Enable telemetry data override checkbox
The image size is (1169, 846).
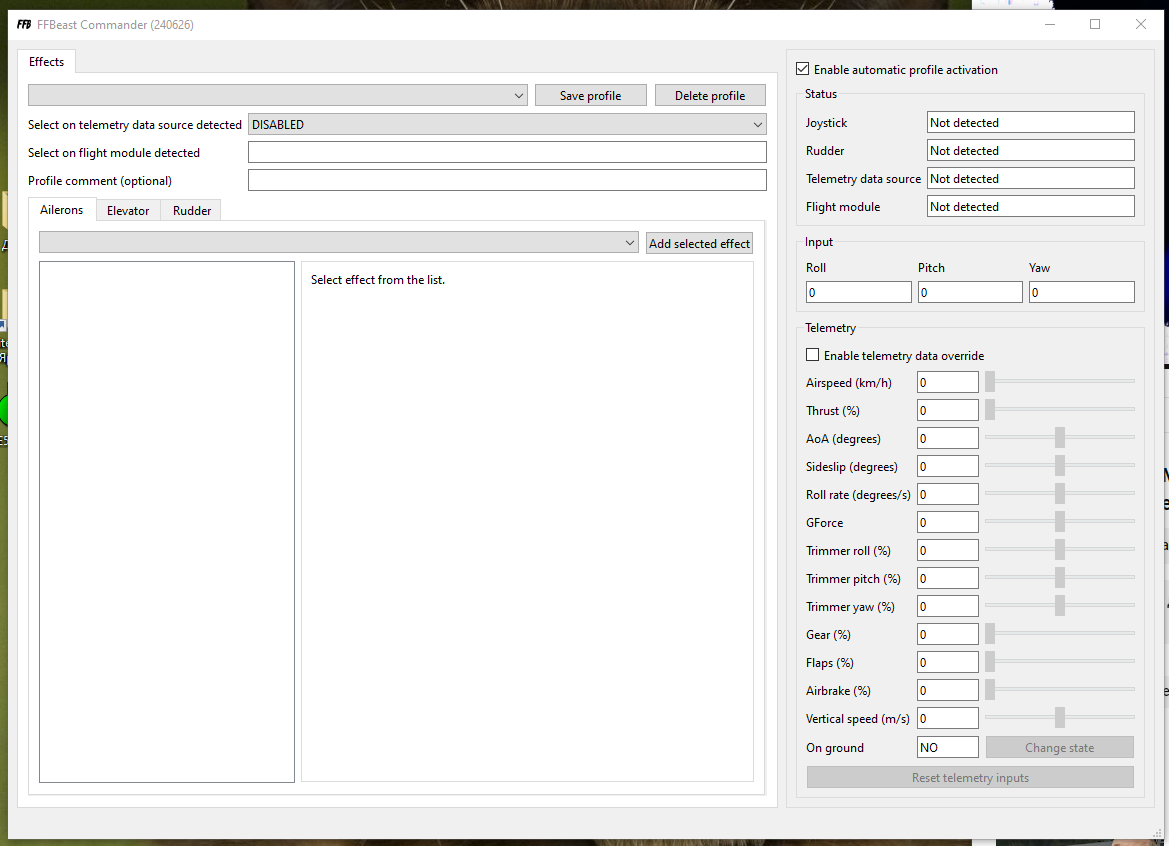point(813,355)
